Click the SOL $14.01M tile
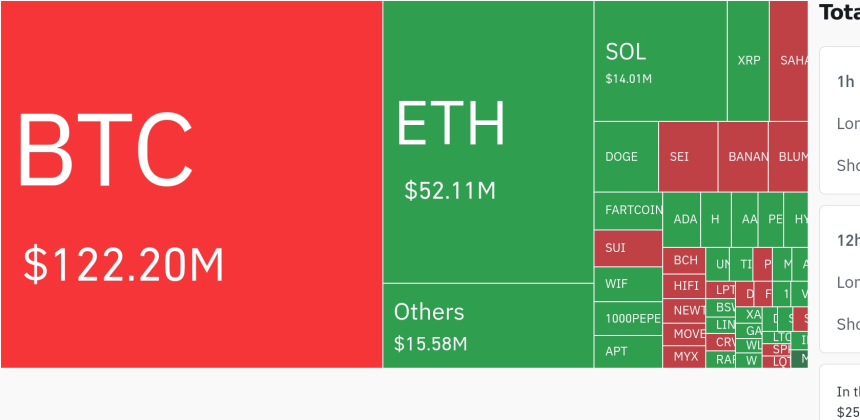The image size is (860, 420). (660, 61)
